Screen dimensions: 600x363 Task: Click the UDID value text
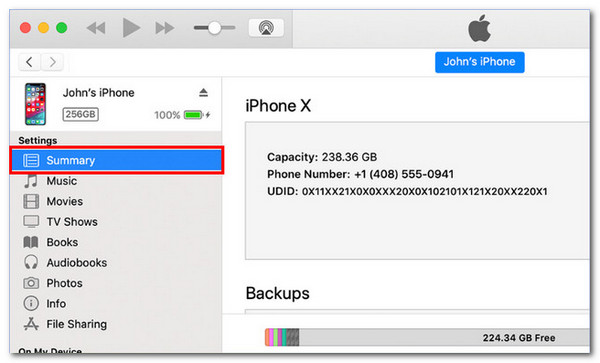pyautogui.click(x=425, y=192)
